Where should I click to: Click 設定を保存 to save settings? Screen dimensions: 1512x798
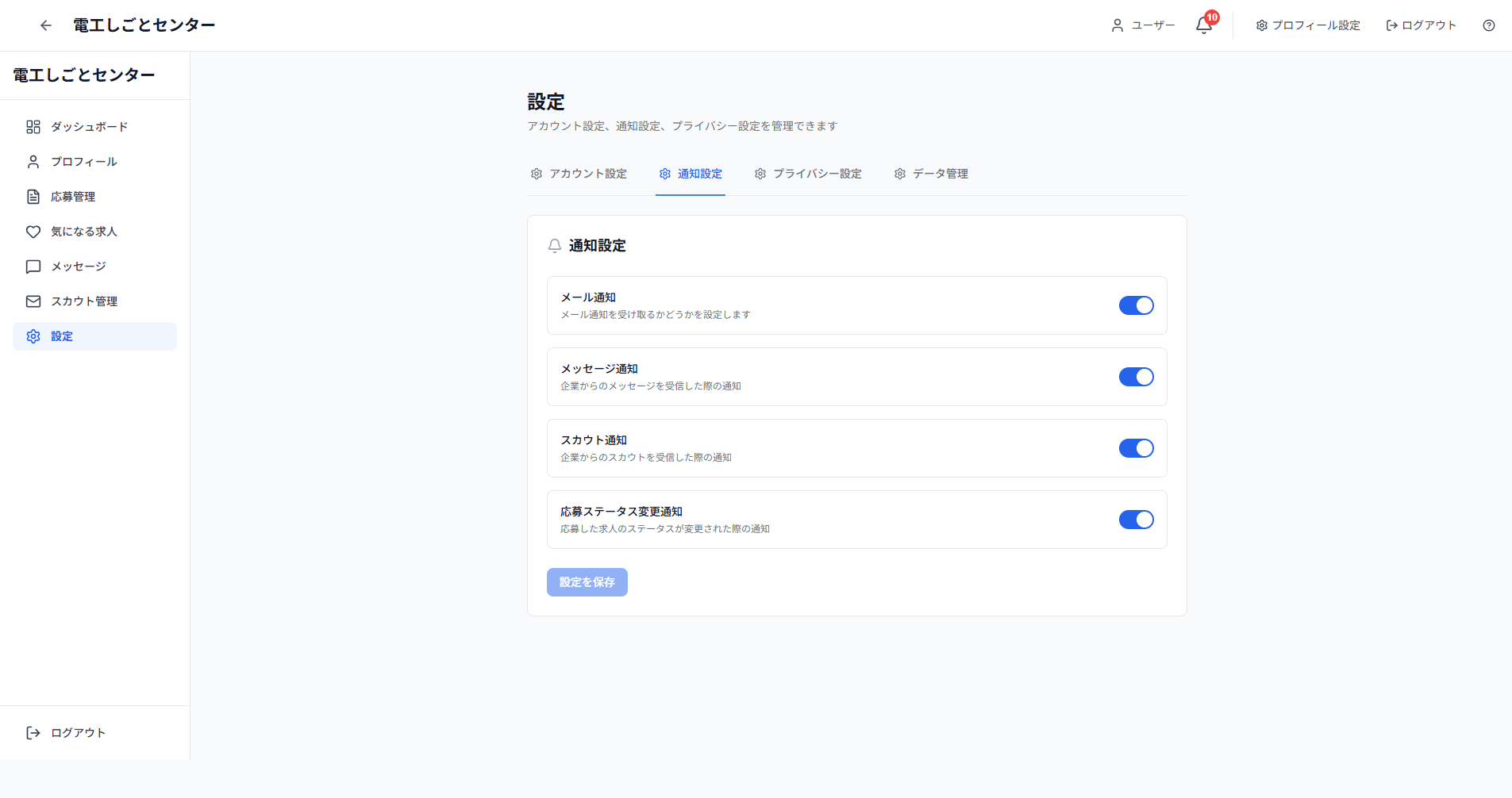pos(587,581)
